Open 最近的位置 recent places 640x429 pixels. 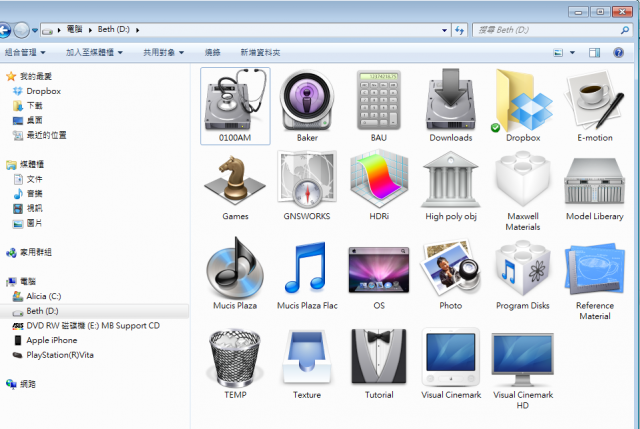pyautogui.click(x=40, y=135)
